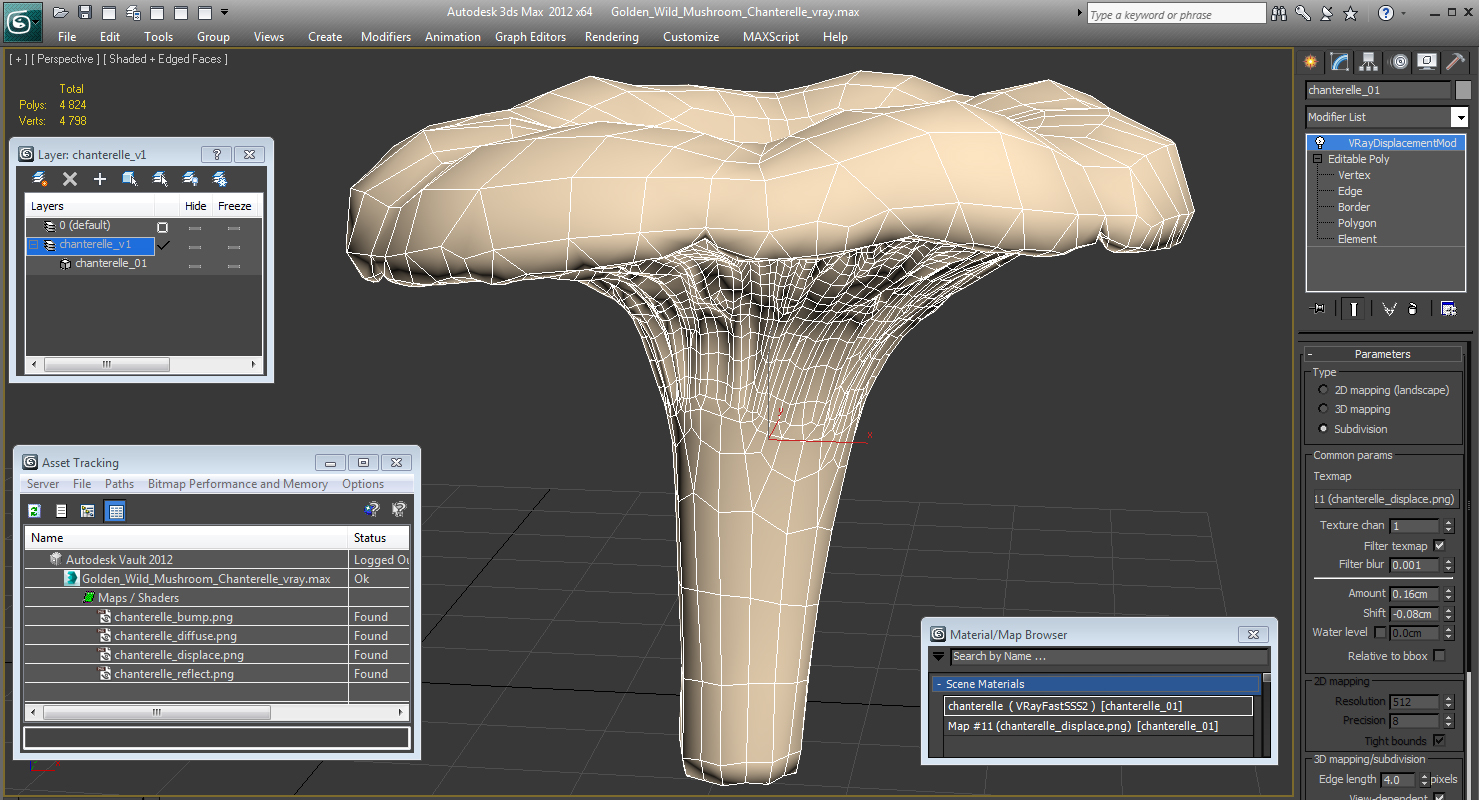
Task: Toggle Tight bounds checkbox
Action: pyautogui.click(x=1439, y=741)
